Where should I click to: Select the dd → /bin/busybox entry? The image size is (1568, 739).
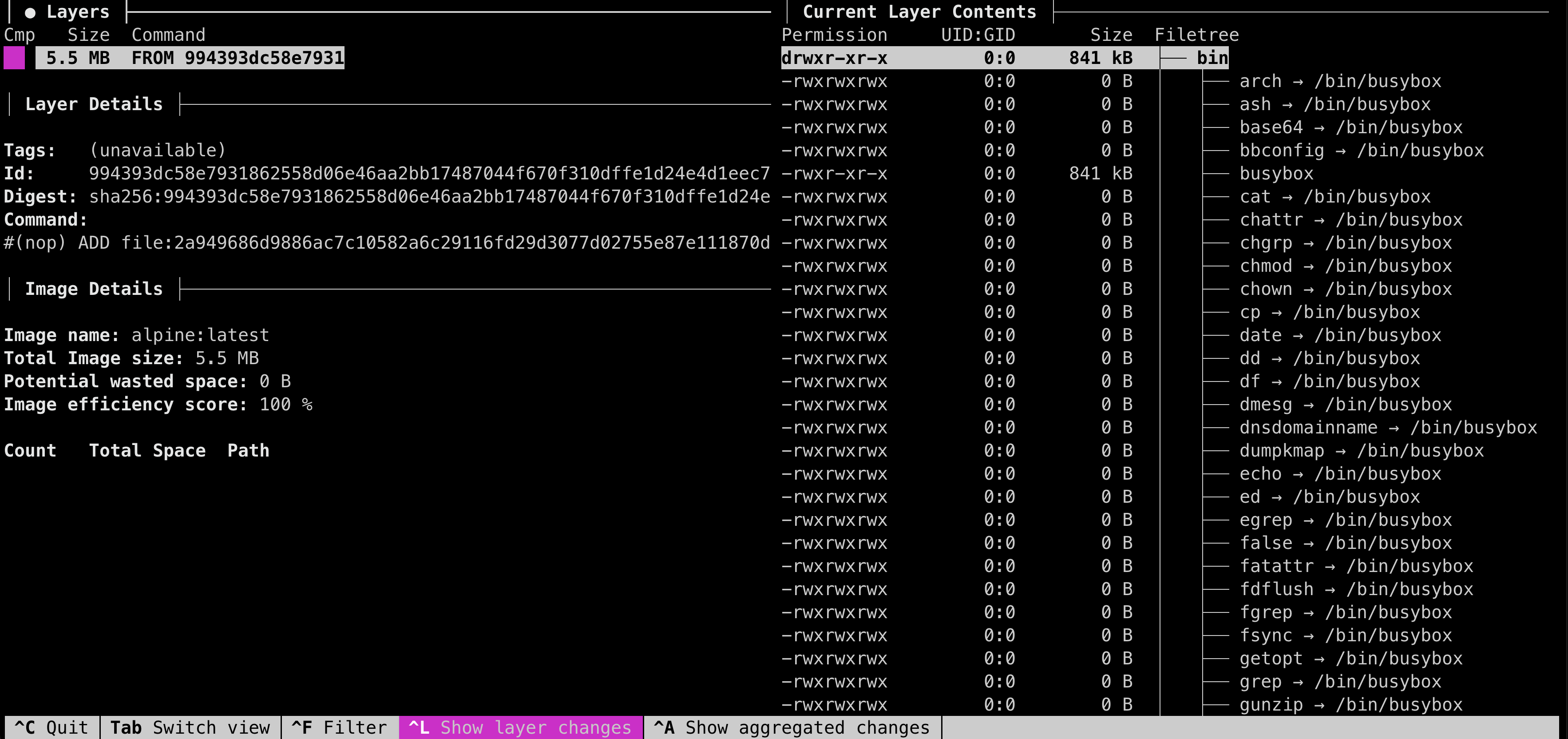[x=1330, y=358]
